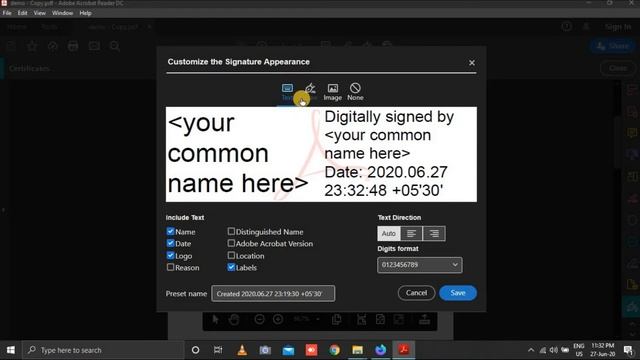The width and height of the screenshot is (640, 360).
Task: Open the Mail app on taskbar
Action: (288, 350)
